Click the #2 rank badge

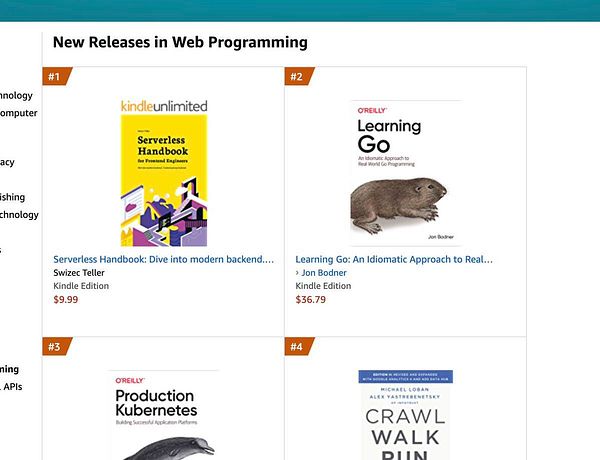[x=297, y=77]
